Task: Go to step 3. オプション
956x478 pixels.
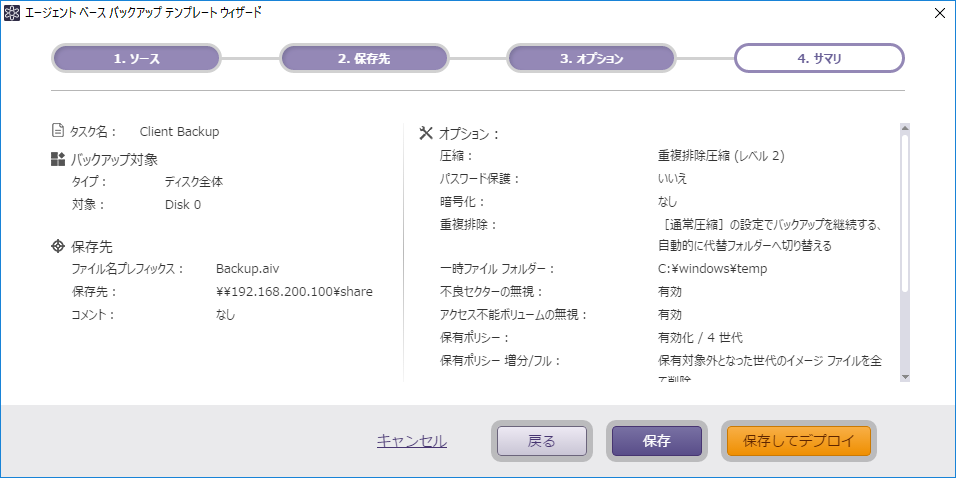Action: pyautogui.click(x=591, y=58)
